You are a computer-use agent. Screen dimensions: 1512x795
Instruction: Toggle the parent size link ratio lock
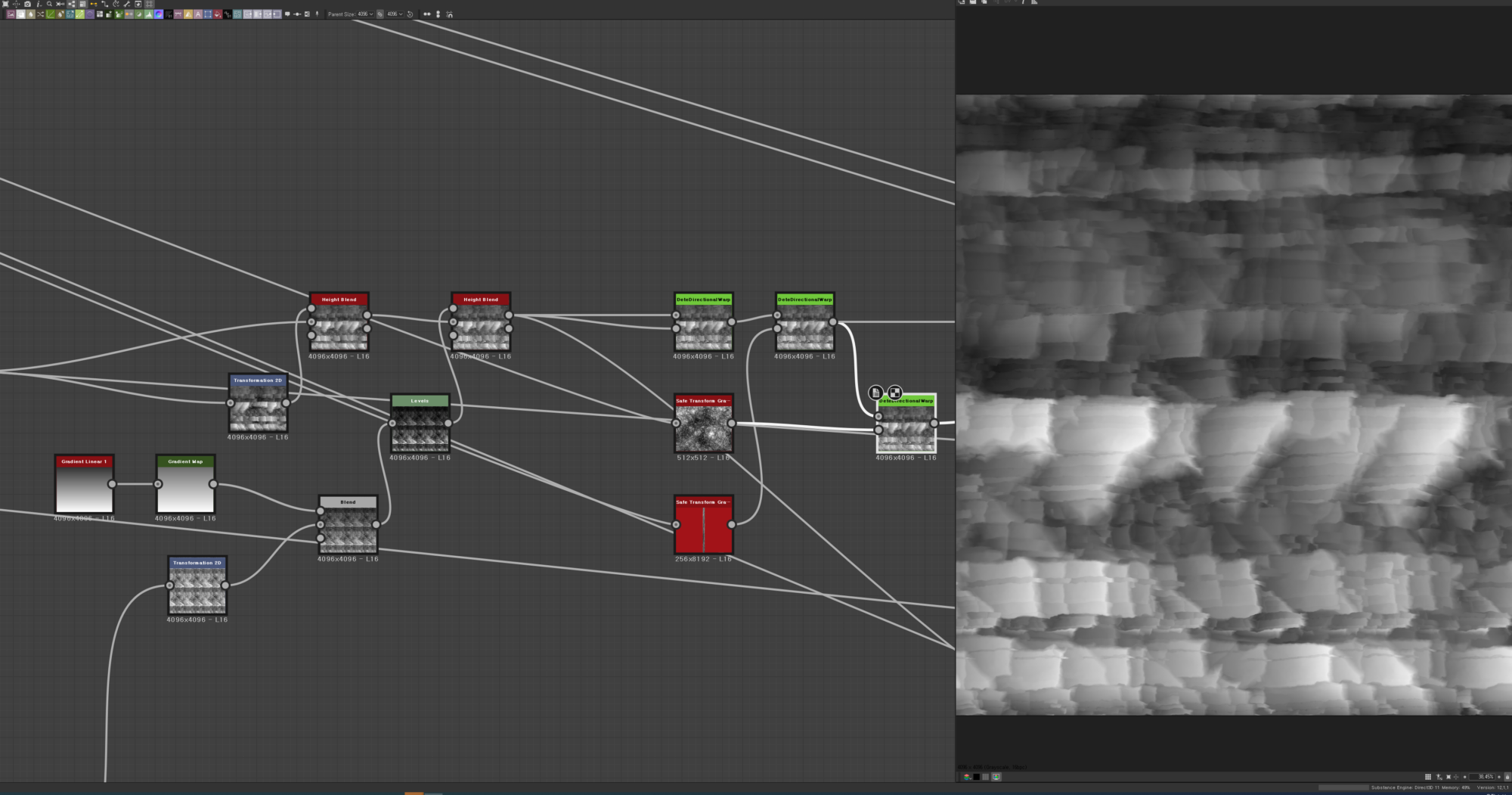point(380,14)
